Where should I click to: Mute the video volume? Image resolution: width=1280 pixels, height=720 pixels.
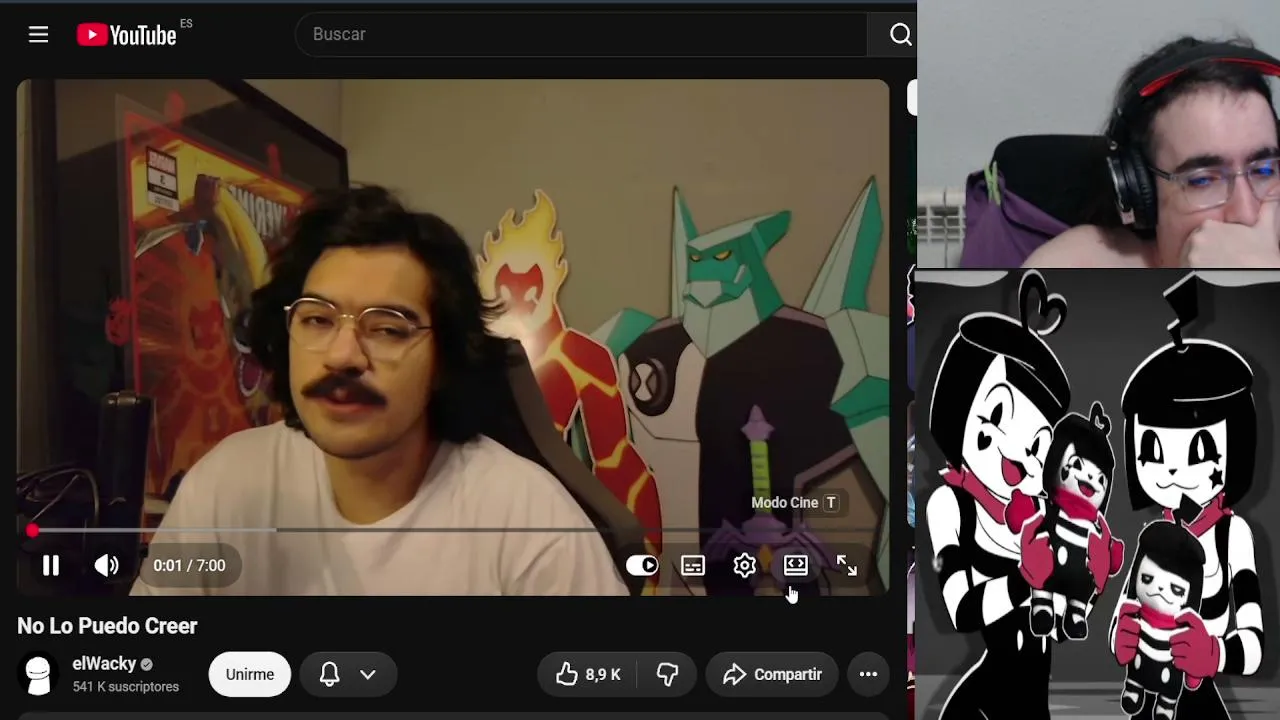click(x=106, y=566)
